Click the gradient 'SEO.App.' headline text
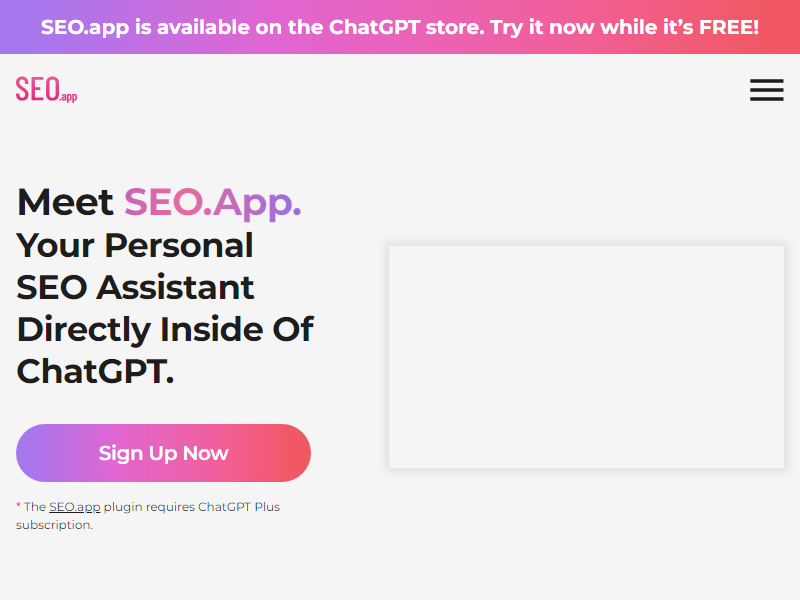Screen dimensions: 800x600 coord(212,203)
